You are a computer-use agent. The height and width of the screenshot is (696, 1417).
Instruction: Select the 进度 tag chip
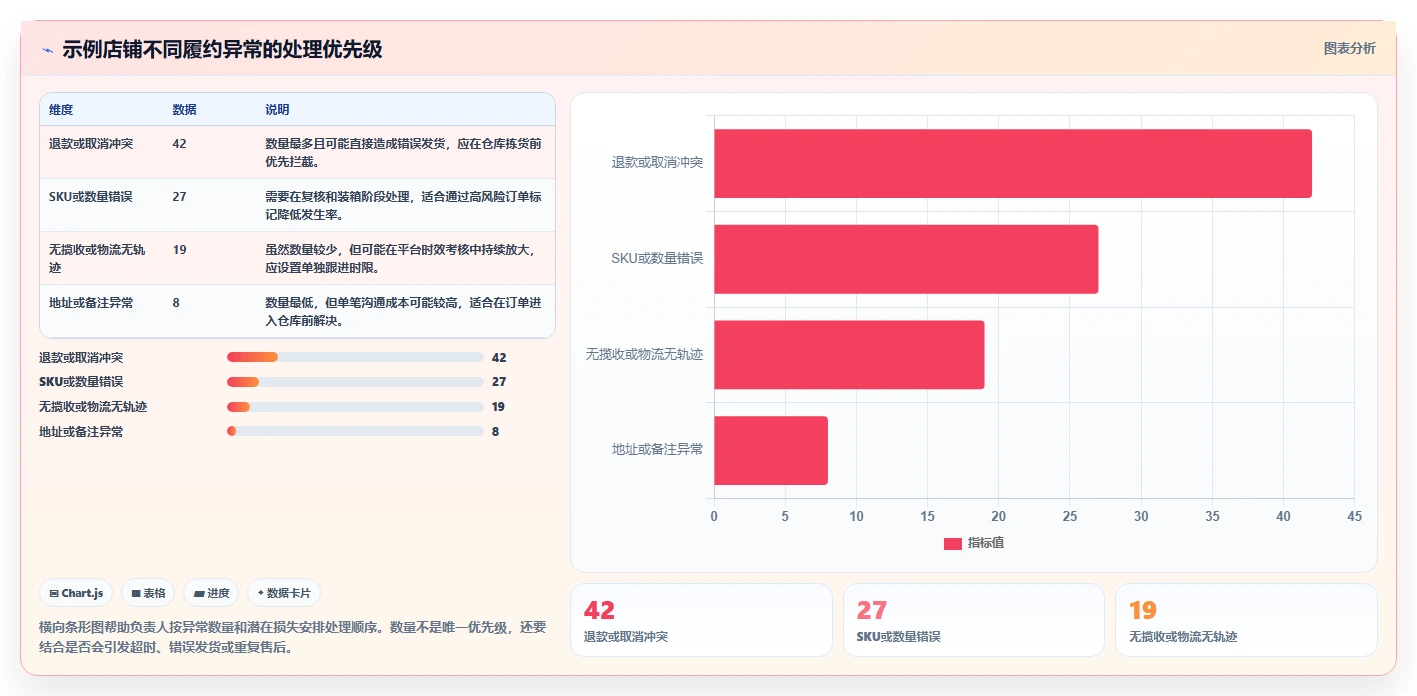click(211, 593)
